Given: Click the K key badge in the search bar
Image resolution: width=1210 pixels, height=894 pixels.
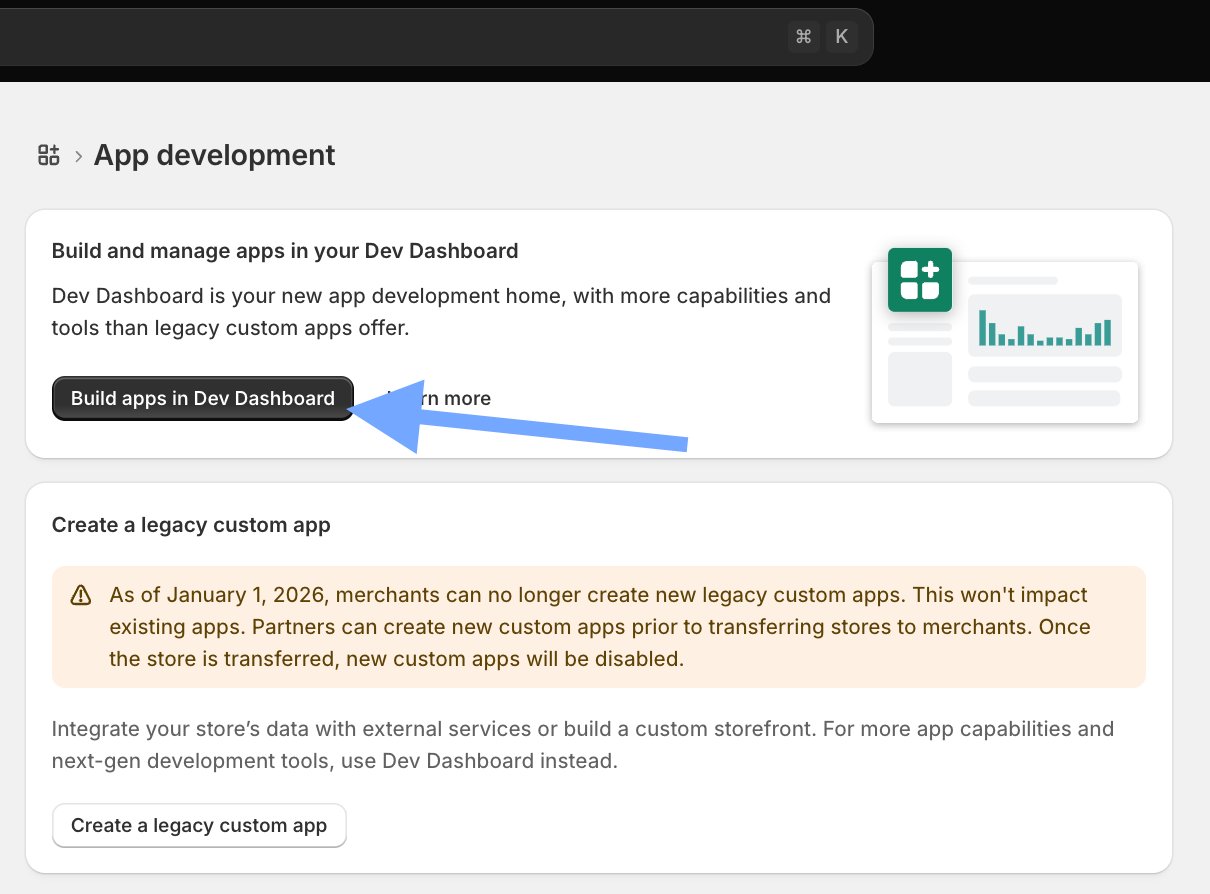Looking at the screenshot, I should (x=841, y=37).
